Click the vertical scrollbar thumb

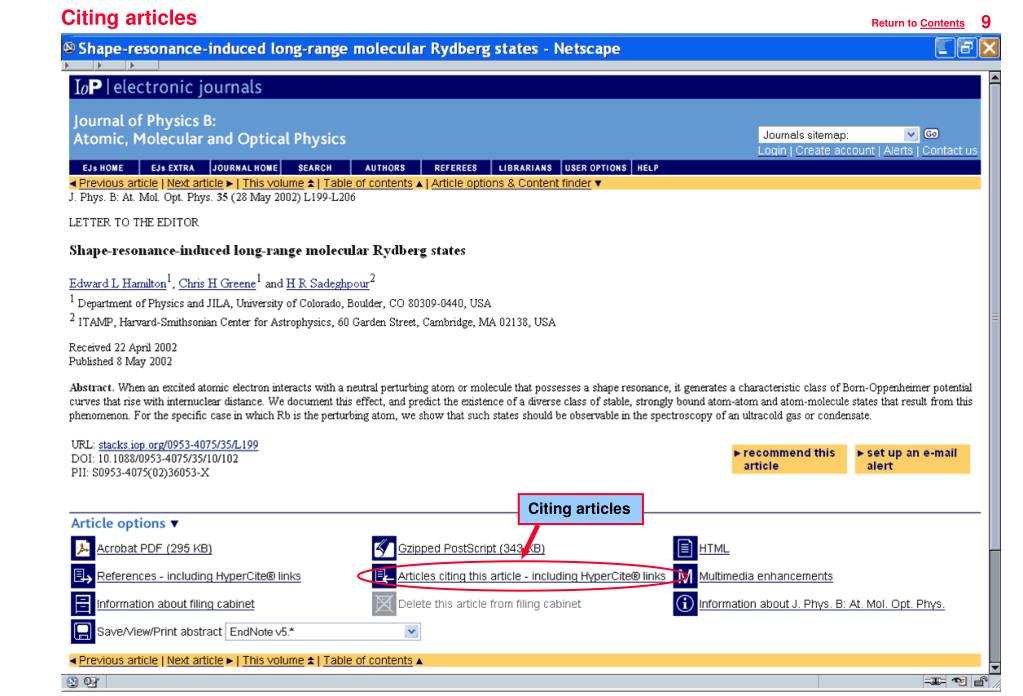pos(994,316)
